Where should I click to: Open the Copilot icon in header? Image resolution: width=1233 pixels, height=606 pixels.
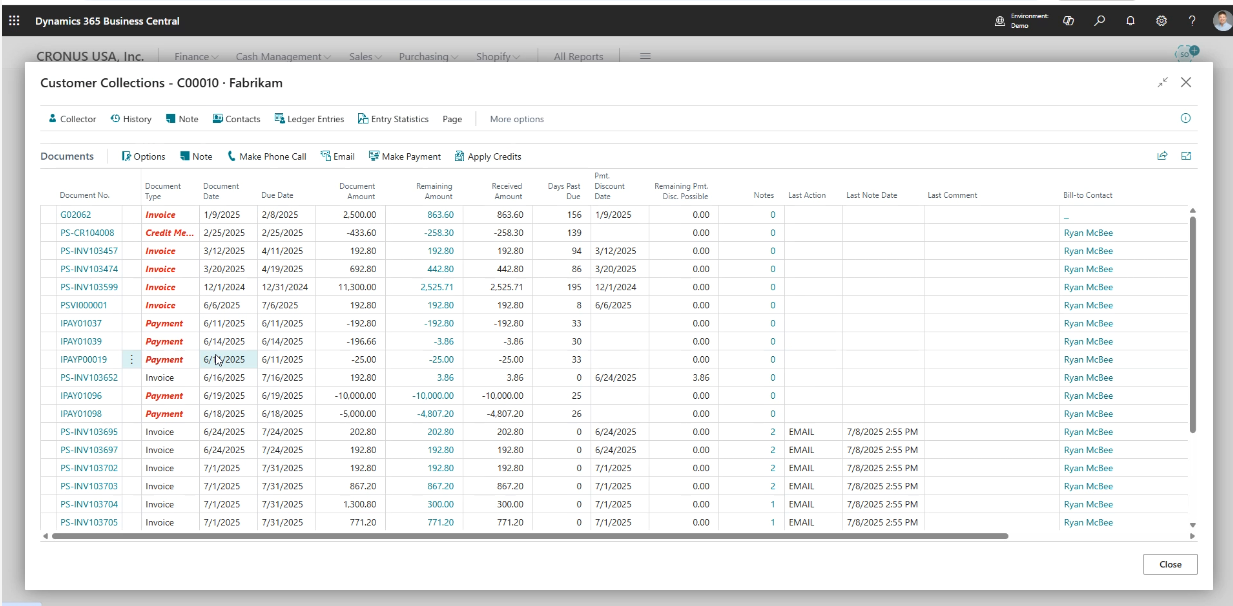click(x=1068, y=21)
